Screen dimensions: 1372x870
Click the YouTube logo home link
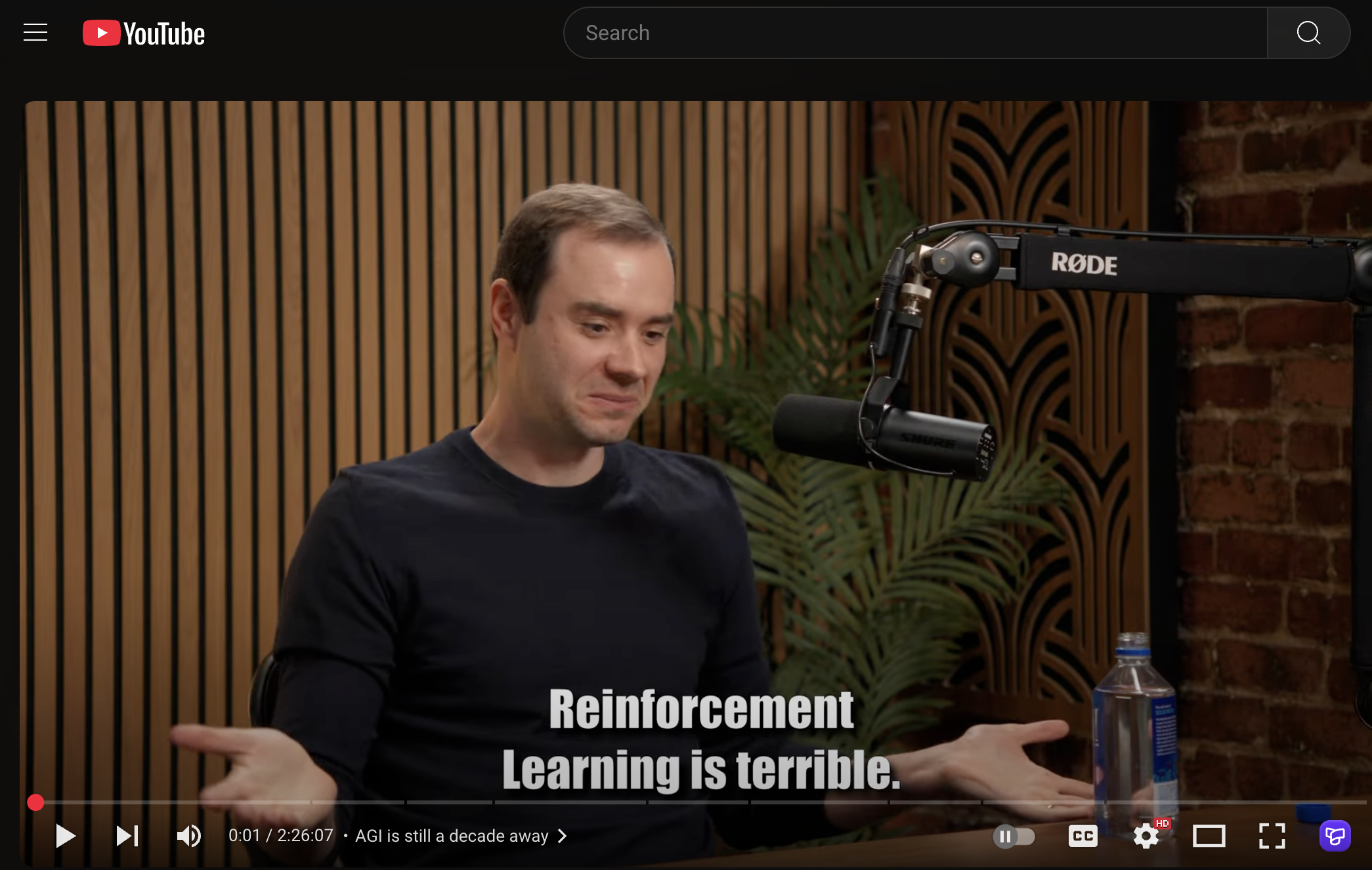[x=144, y=33]
